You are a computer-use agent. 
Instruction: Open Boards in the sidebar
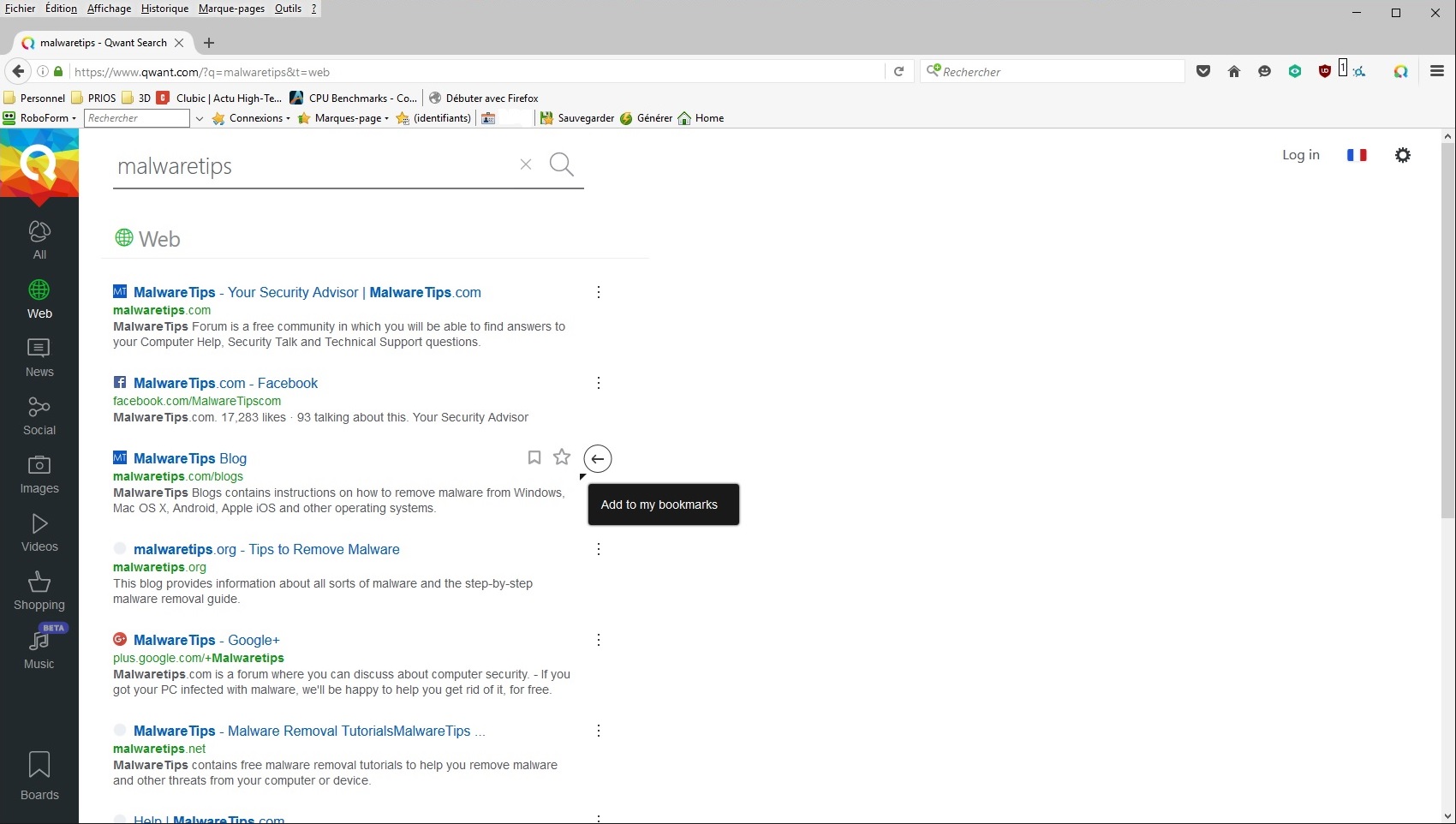(39, 776)
